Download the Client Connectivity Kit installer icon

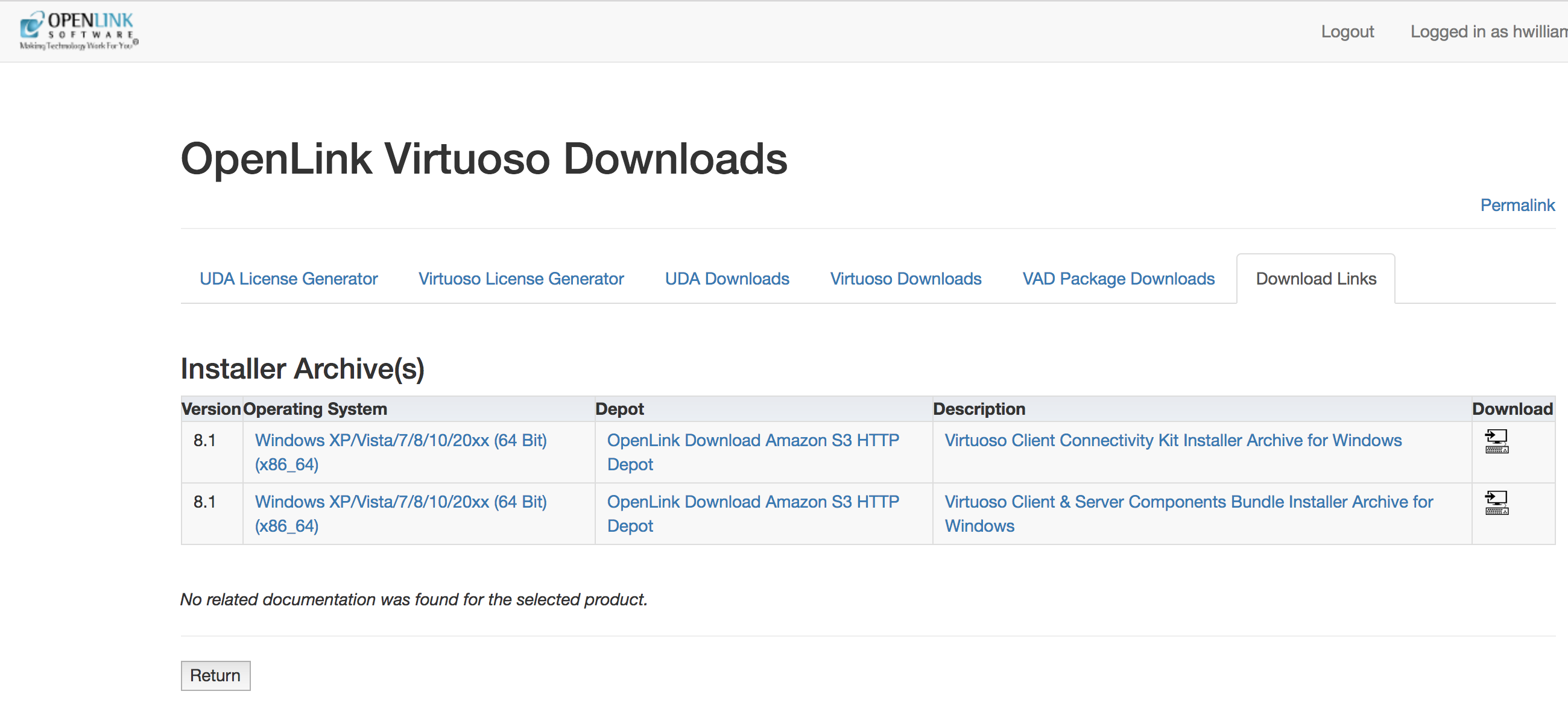click(x=1496, y=441)
